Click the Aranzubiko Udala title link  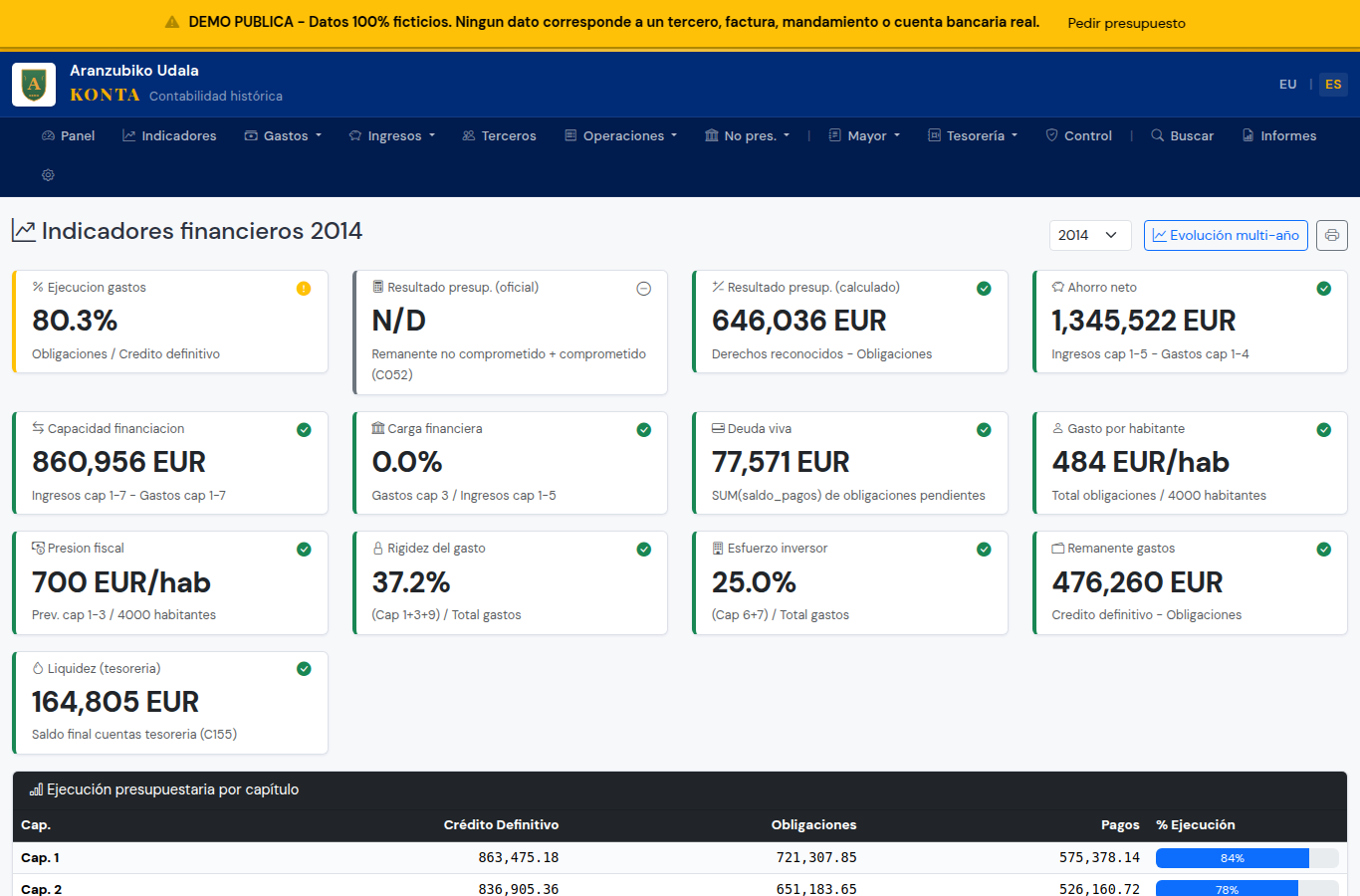134,71
